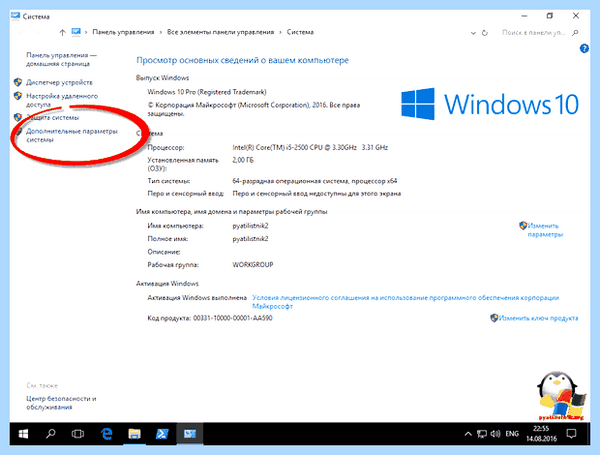Open the Панель управления breadcrumb

tap(123, 32)
